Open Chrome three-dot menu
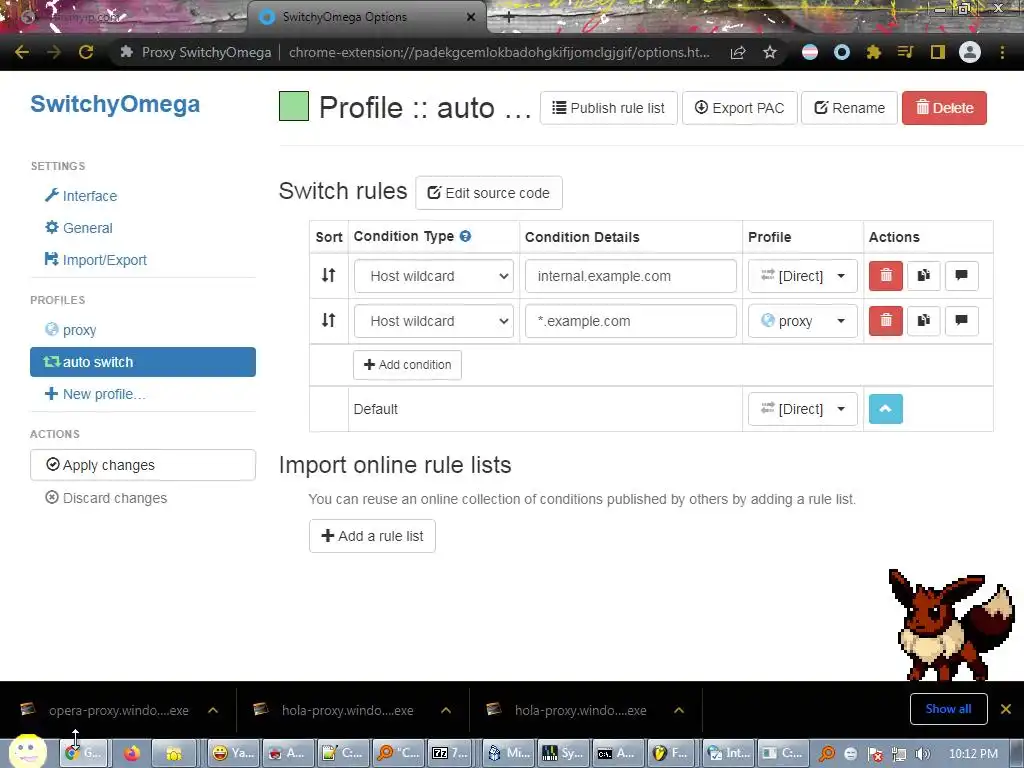 click(1002, 52)
